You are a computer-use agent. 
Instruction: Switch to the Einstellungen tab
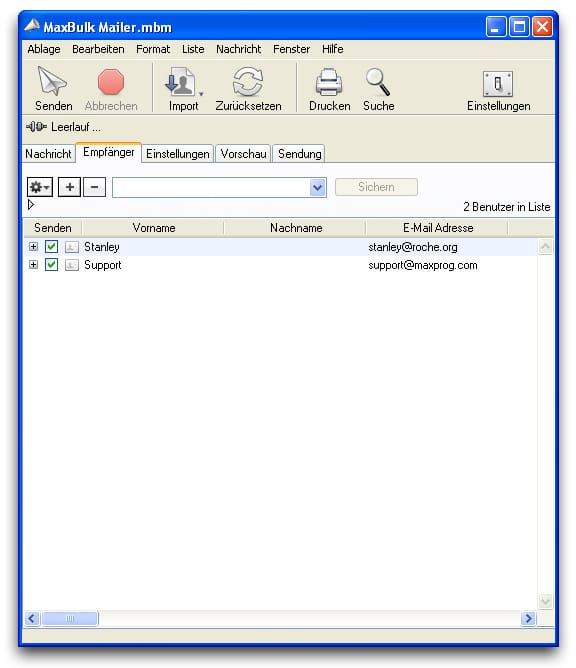[178, 154]
